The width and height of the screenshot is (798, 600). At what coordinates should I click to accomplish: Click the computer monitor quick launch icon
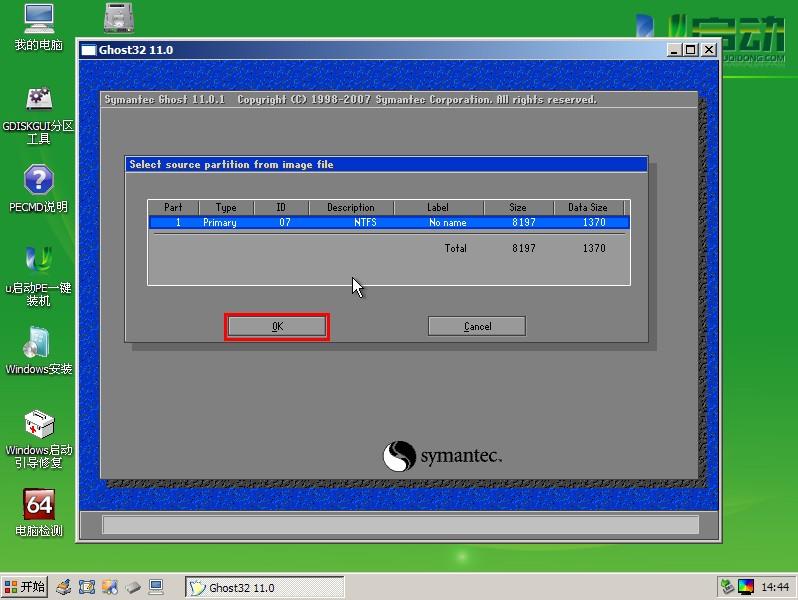(x=156, y=587)
